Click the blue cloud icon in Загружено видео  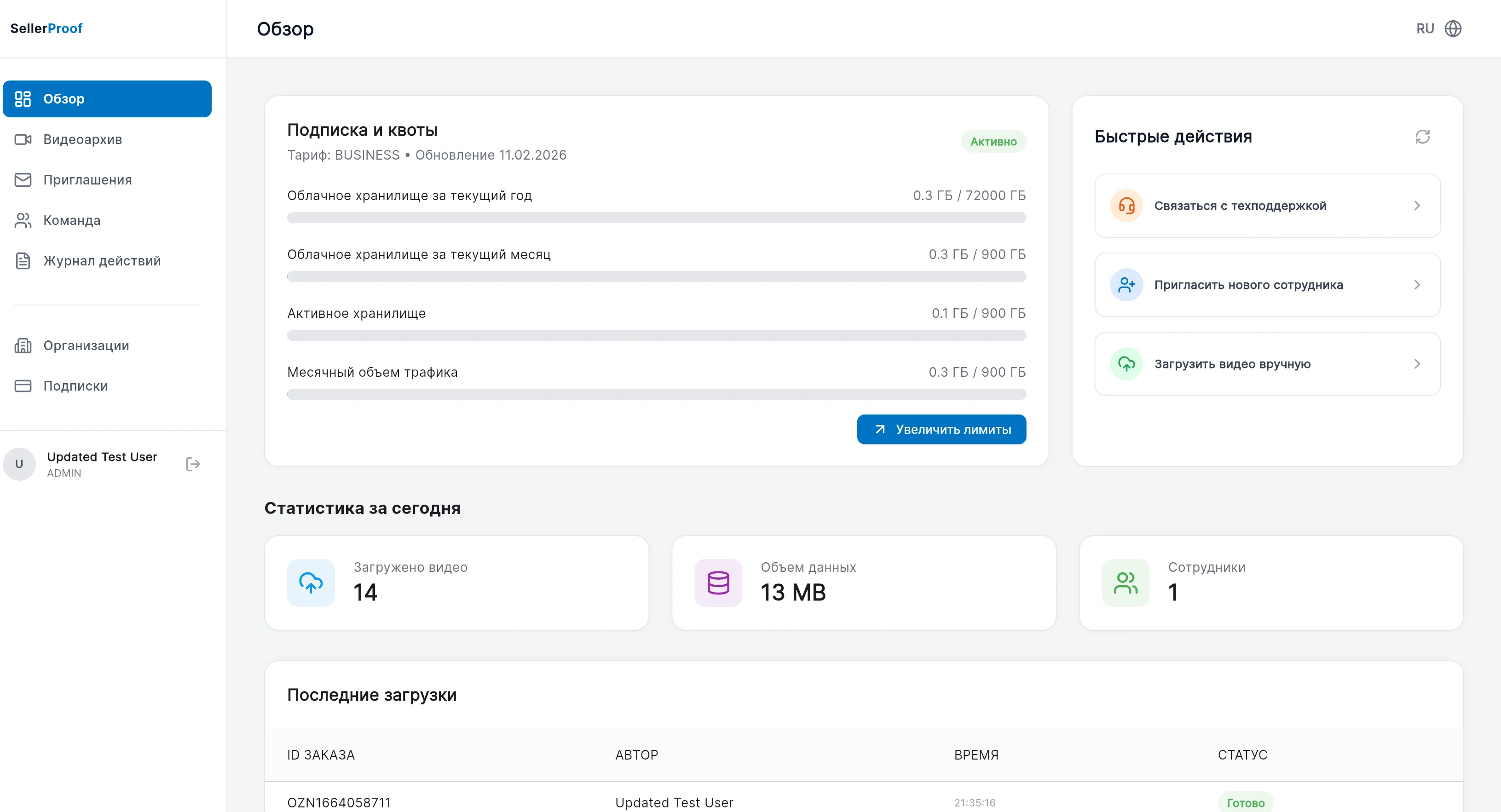pos(311,582)
